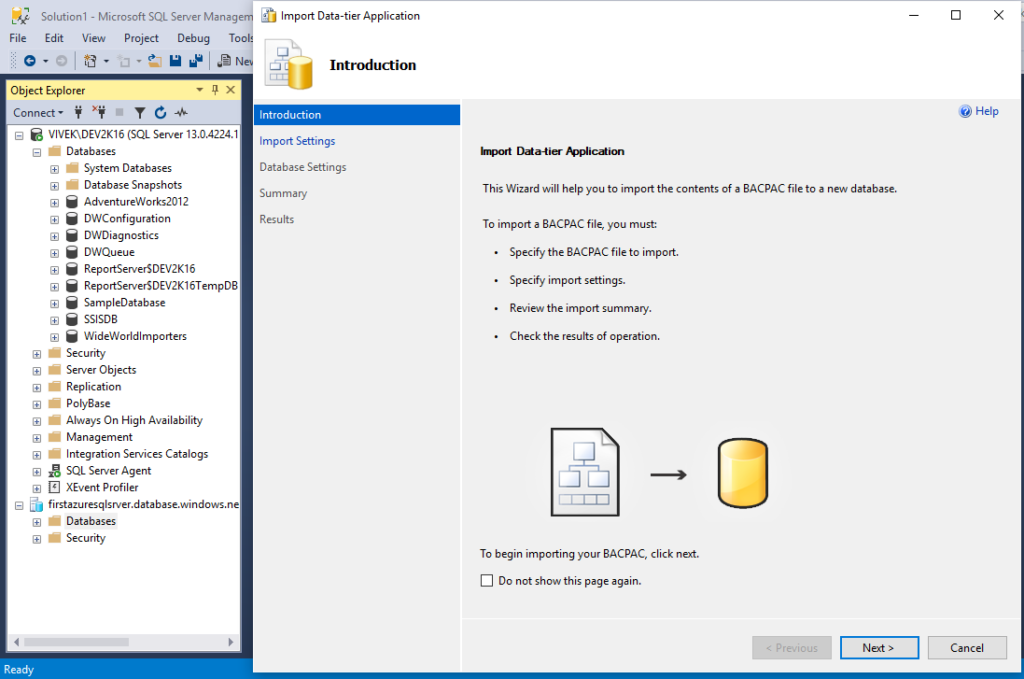Collapse the Databases folder

pos(36,151)
